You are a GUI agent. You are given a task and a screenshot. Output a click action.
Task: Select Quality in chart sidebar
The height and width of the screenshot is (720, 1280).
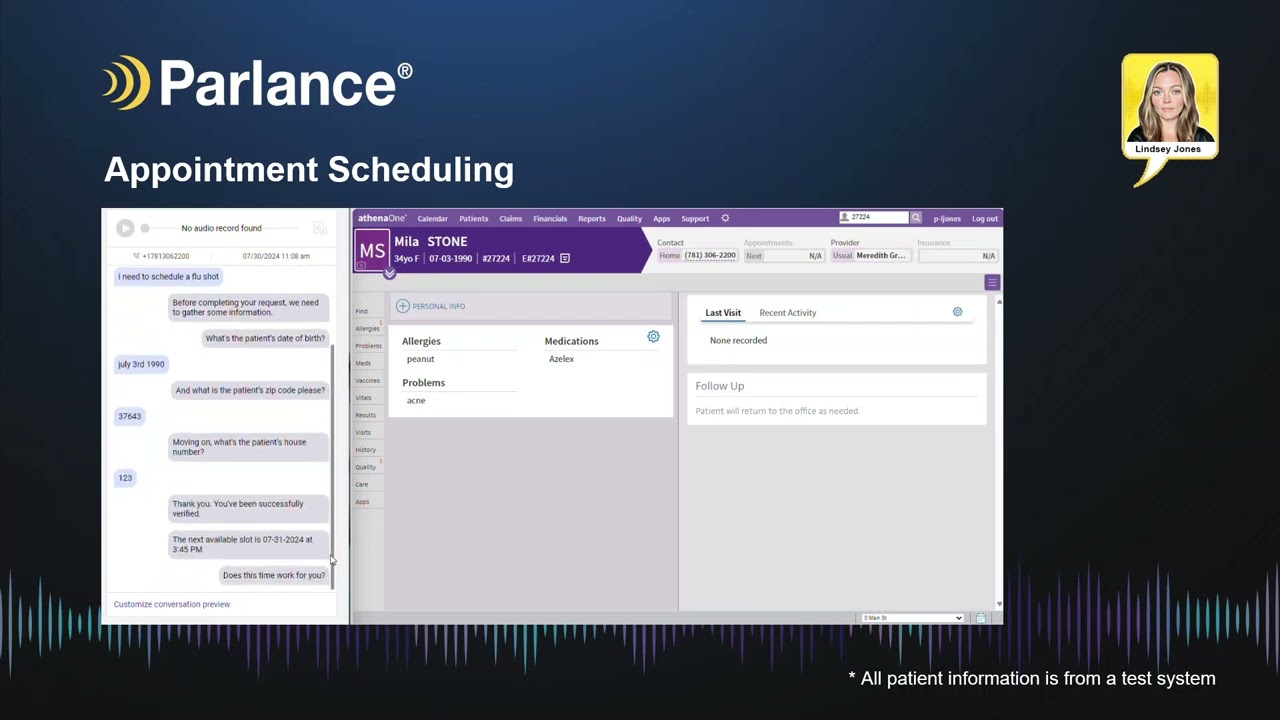point(365,467)
